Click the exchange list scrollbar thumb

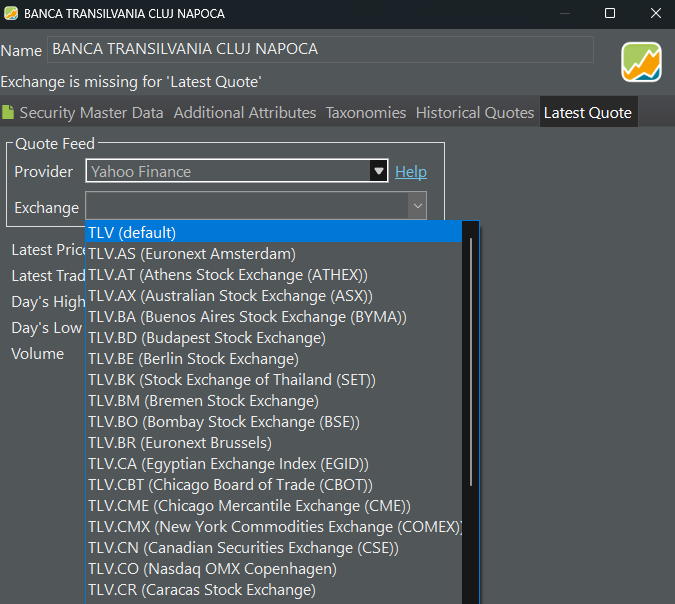[471, 362]
